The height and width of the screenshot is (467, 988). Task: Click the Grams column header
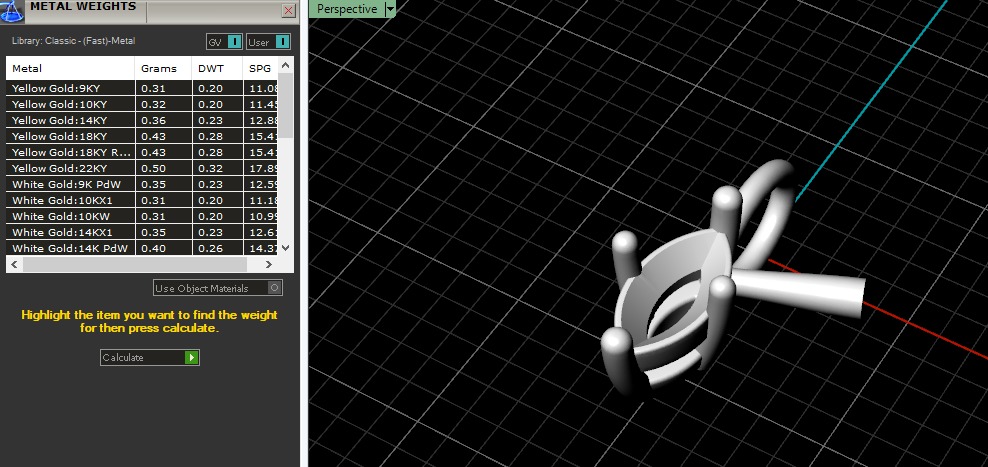pyautogui.click(x=163, y=69)
